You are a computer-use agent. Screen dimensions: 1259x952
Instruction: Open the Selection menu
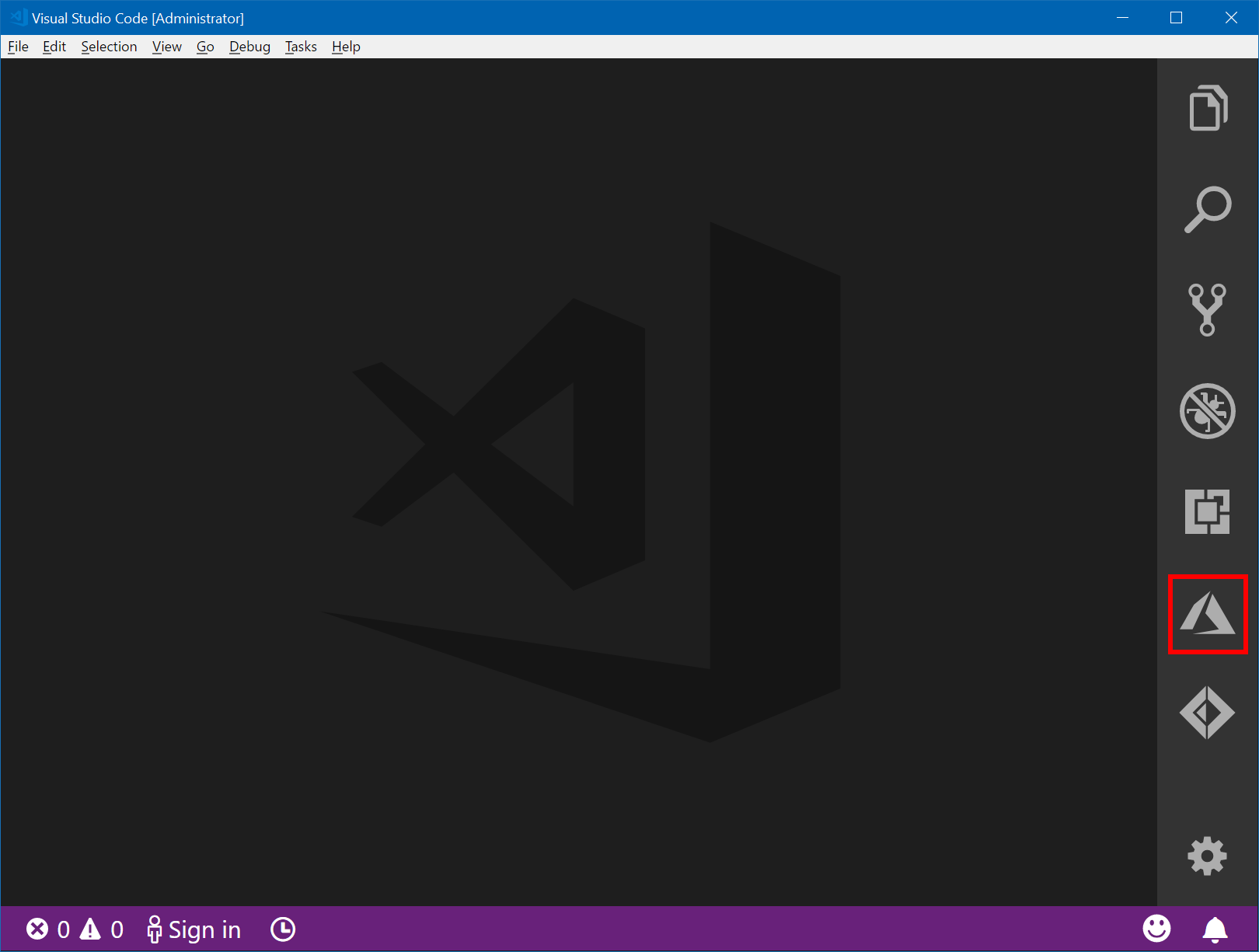109,47
